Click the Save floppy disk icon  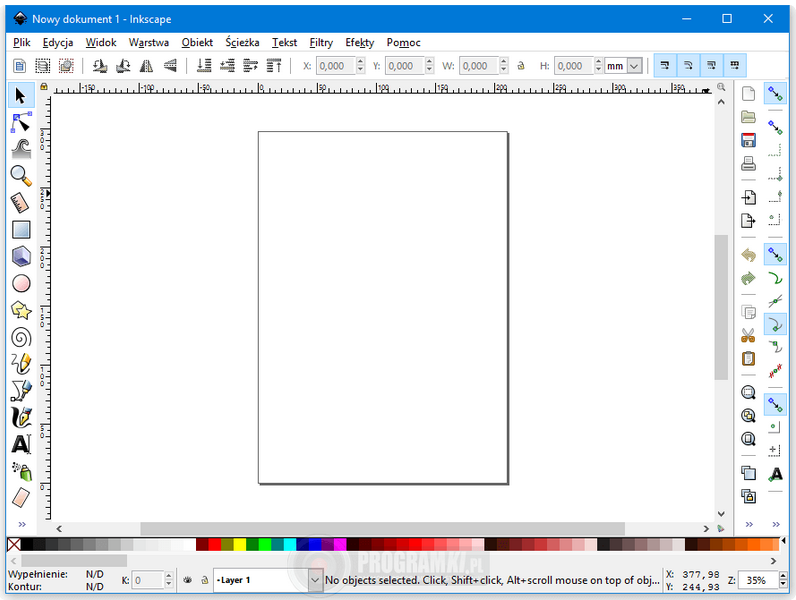click(748, 140)
